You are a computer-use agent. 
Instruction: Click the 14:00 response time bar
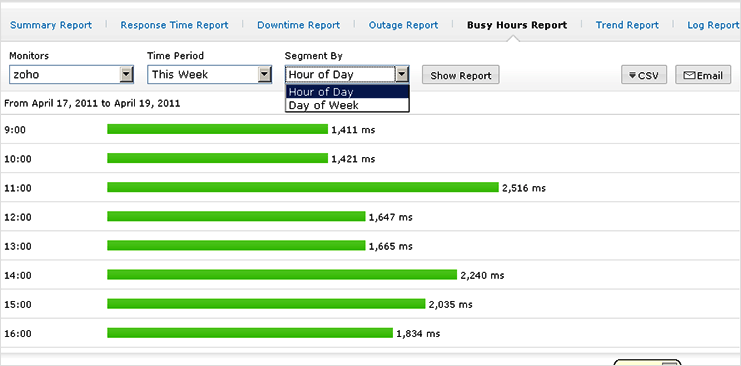[282, 275]
